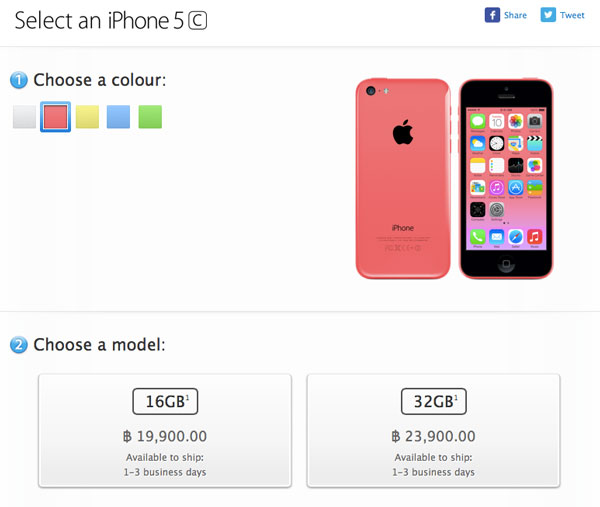600x507 pixels.
Task: Click the Apple logo on the phone back
Action: pyautogui.click(x=402, y=131)
